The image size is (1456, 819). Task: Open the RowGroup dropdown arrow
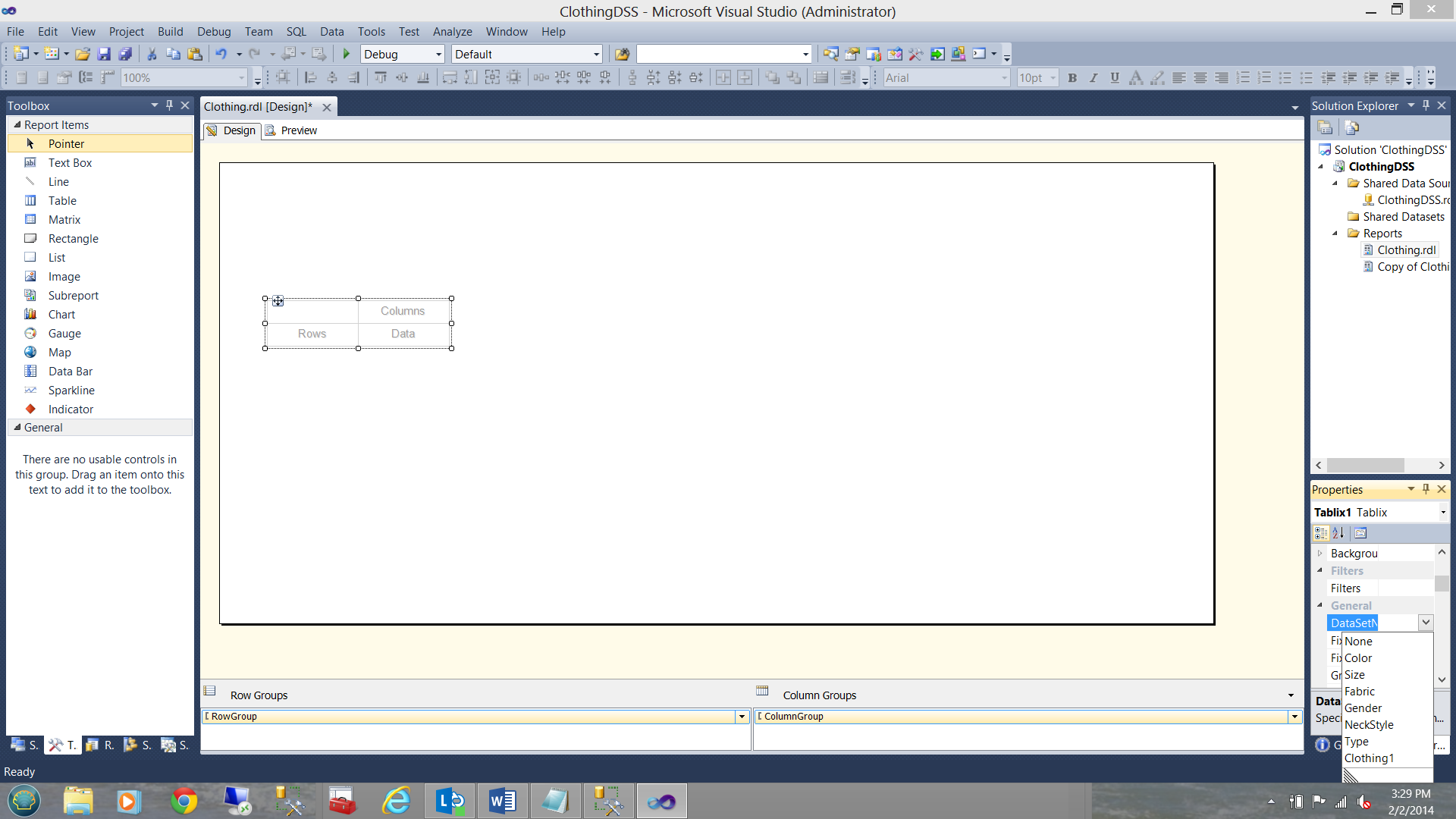pyautogui.click(x=742, y=717)
